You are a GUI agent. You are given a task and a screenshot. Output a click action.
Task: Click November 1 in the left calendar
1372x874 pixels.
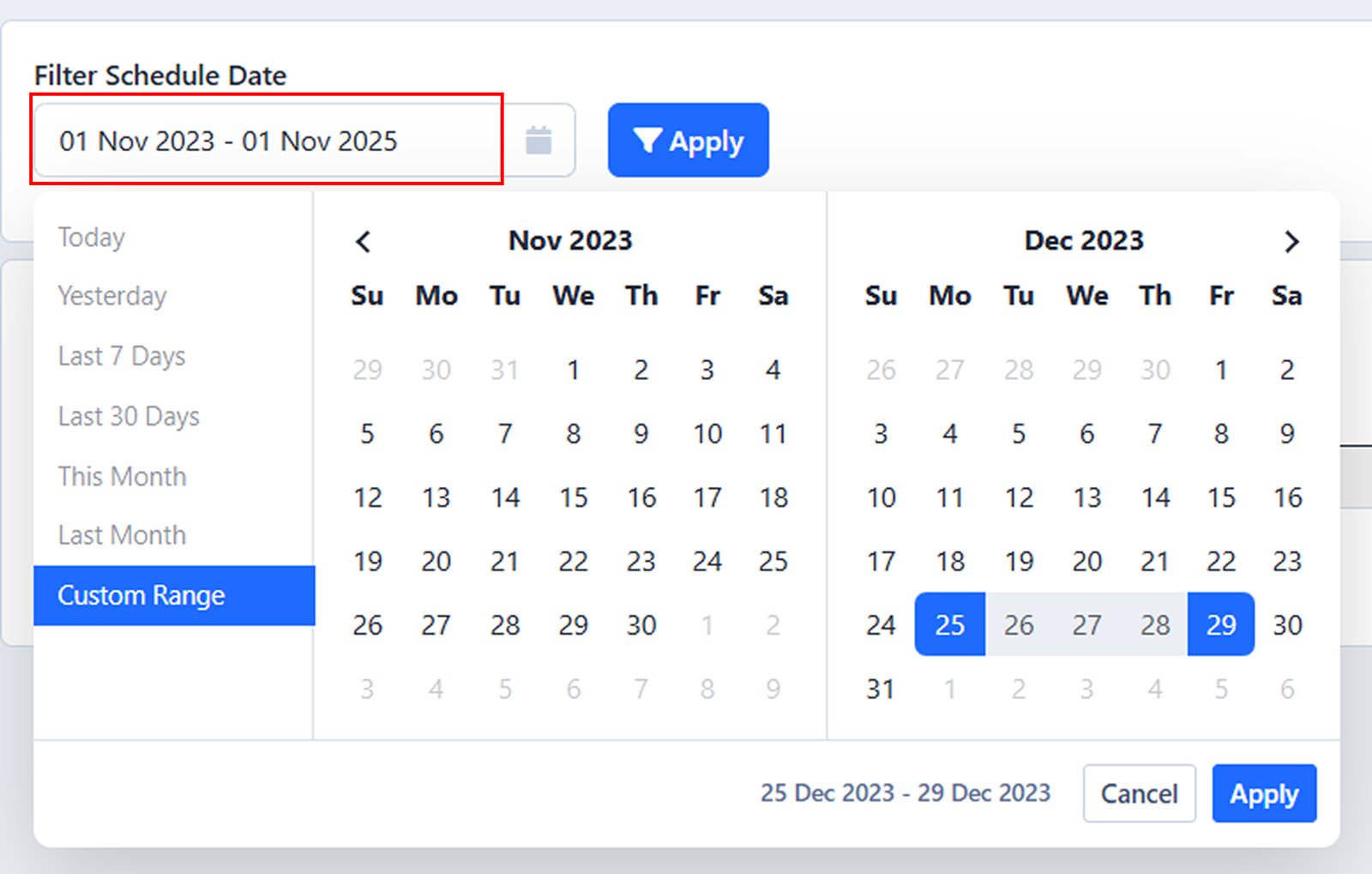(573, 370)
